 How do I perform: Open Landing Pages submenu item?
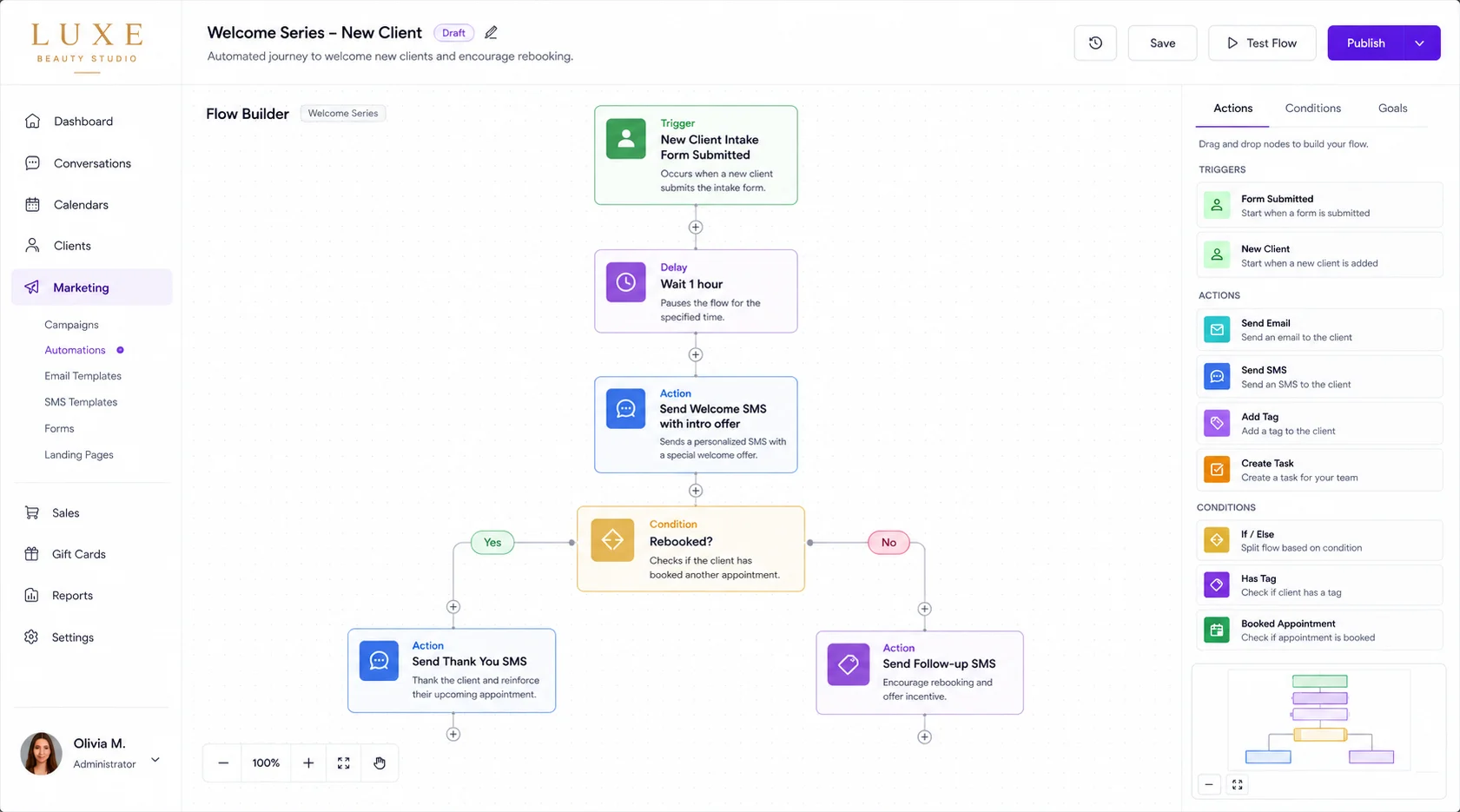tap(79, 454)
